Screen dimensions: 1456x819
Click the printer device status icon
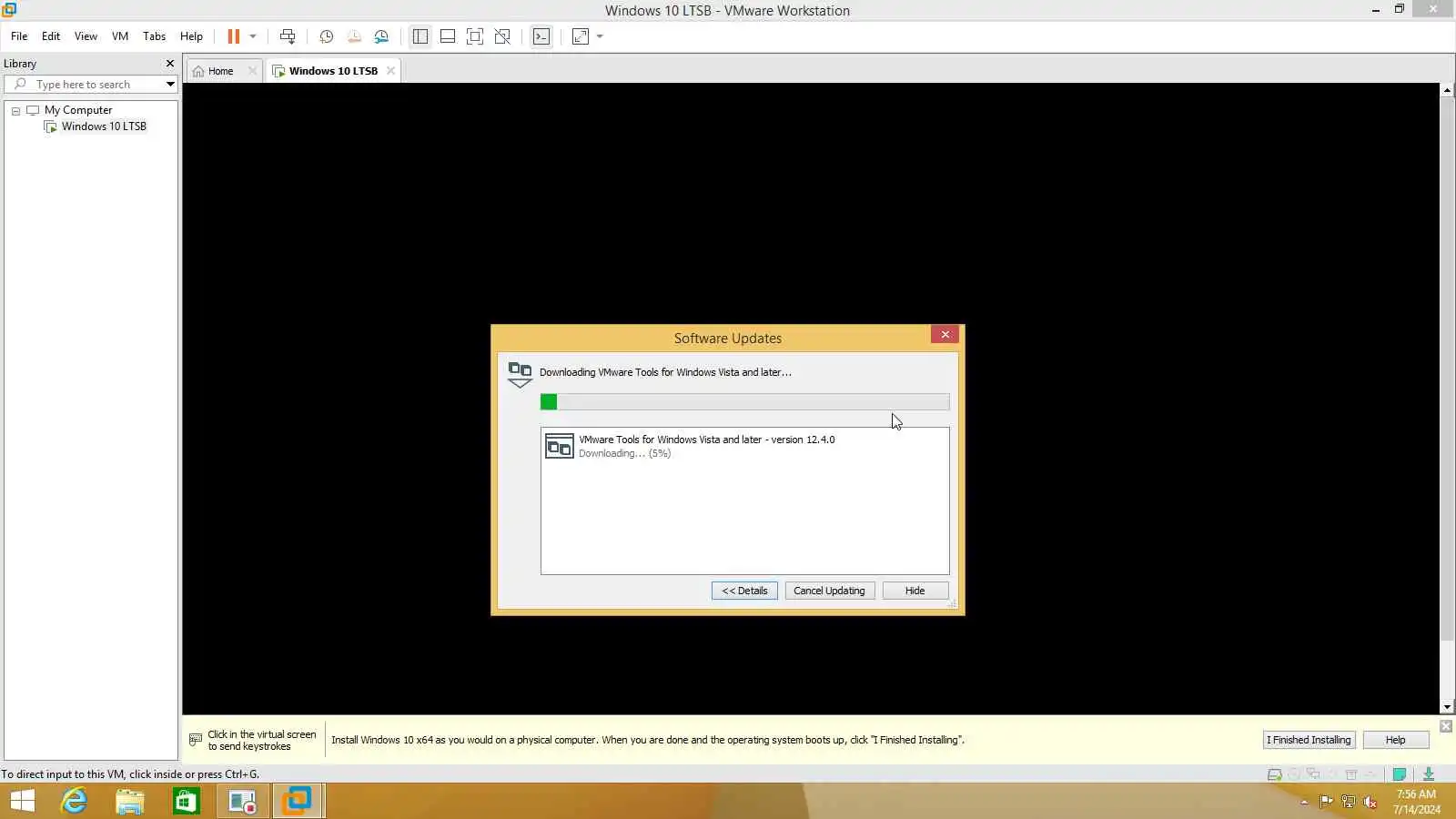tap(1350, 774)
